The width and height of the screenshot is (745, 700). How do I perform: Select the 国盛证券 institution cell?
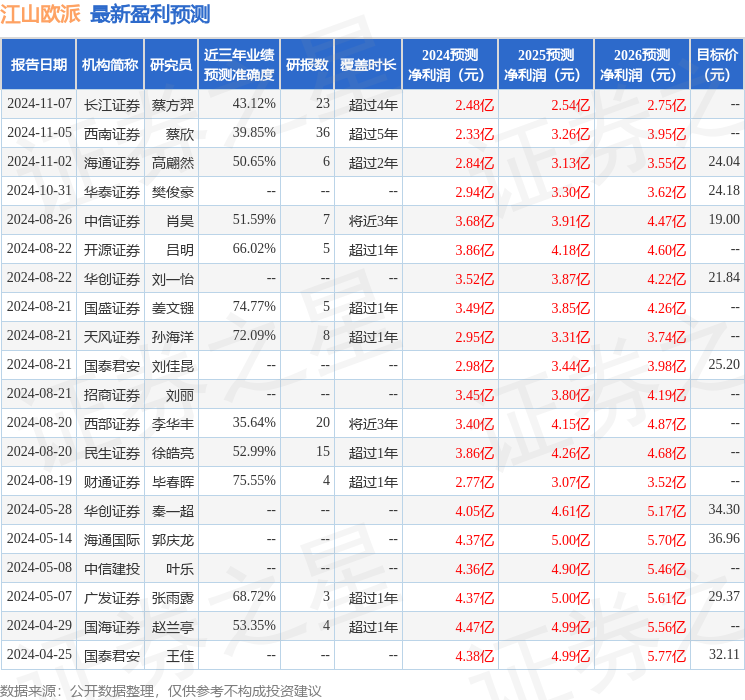point(112,308)
